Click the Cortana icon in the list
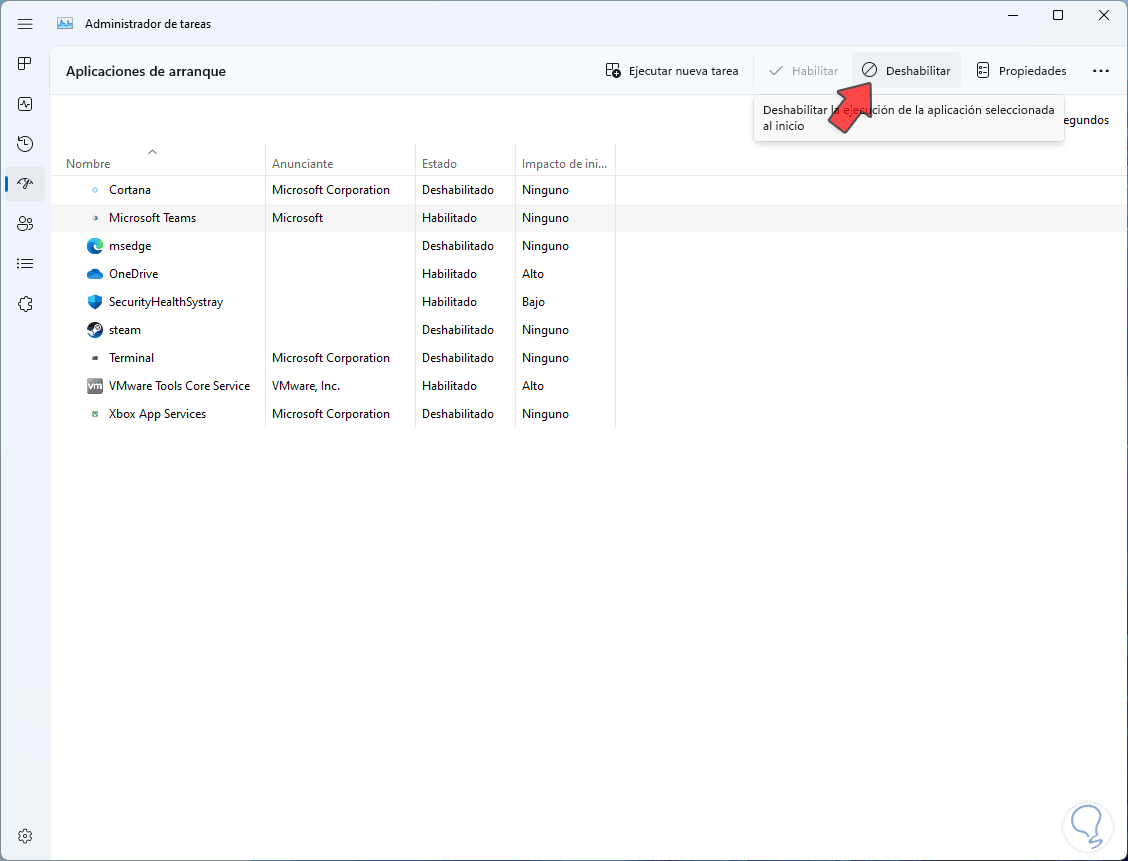 (95, 190)
